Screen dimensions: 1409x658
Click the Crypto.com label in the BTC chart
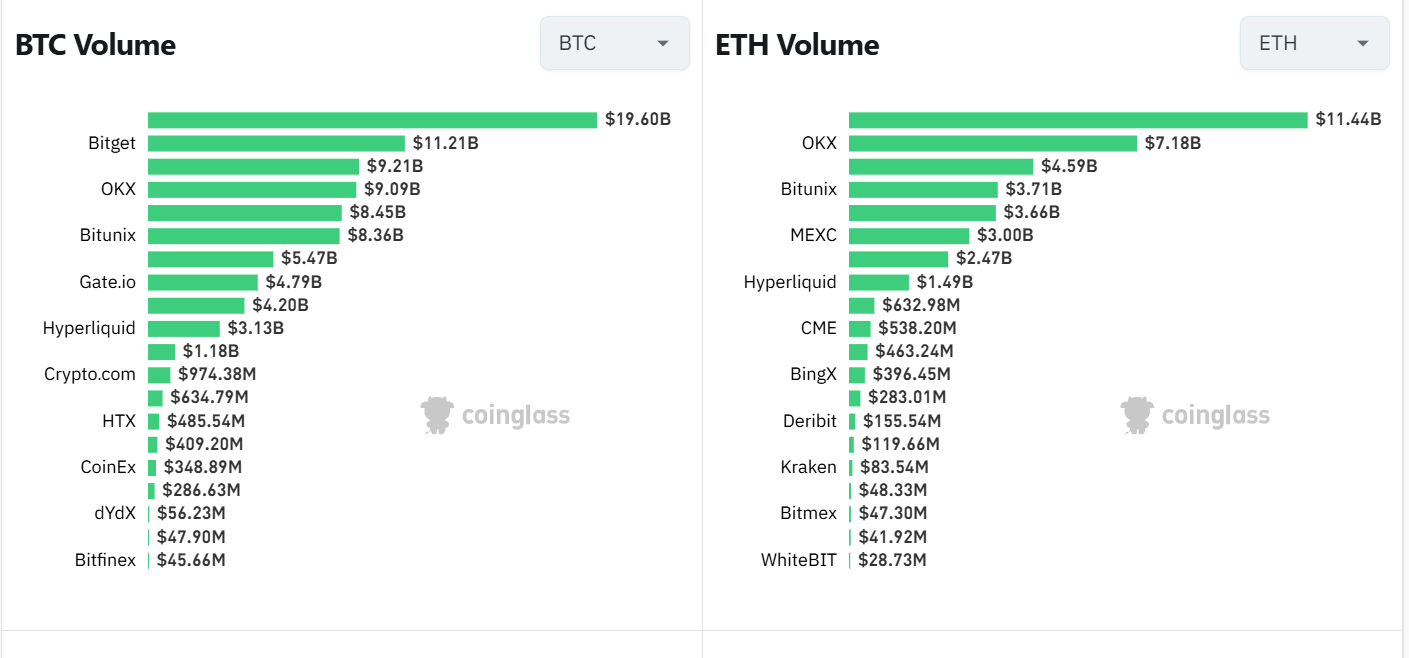pos(89,374)
